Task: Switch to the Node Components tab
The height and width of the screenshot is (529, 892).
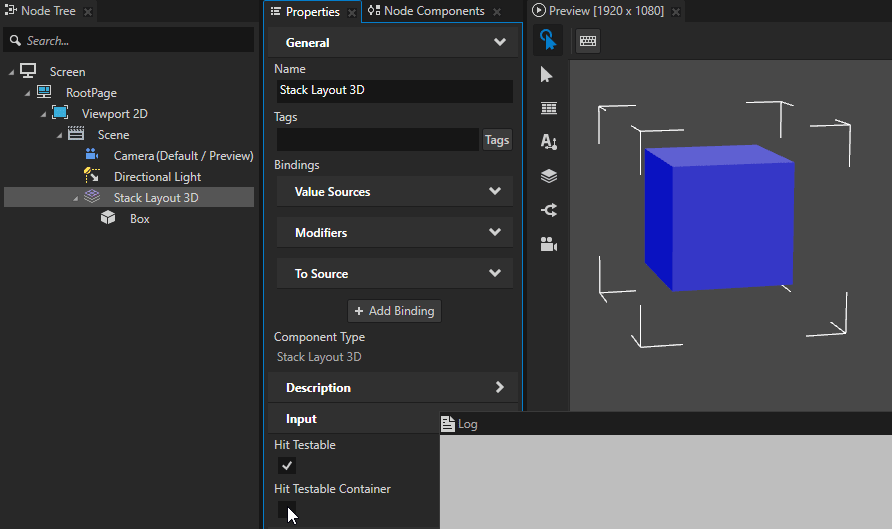Action: [x=434, y=11]
